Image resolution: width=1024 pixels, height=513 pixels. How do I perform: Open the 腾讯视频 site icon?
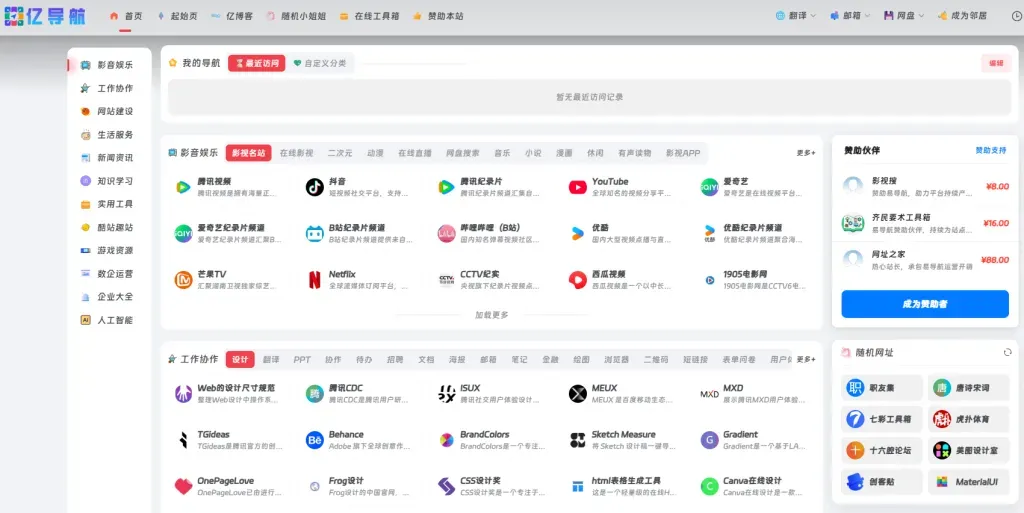[184, 187]
